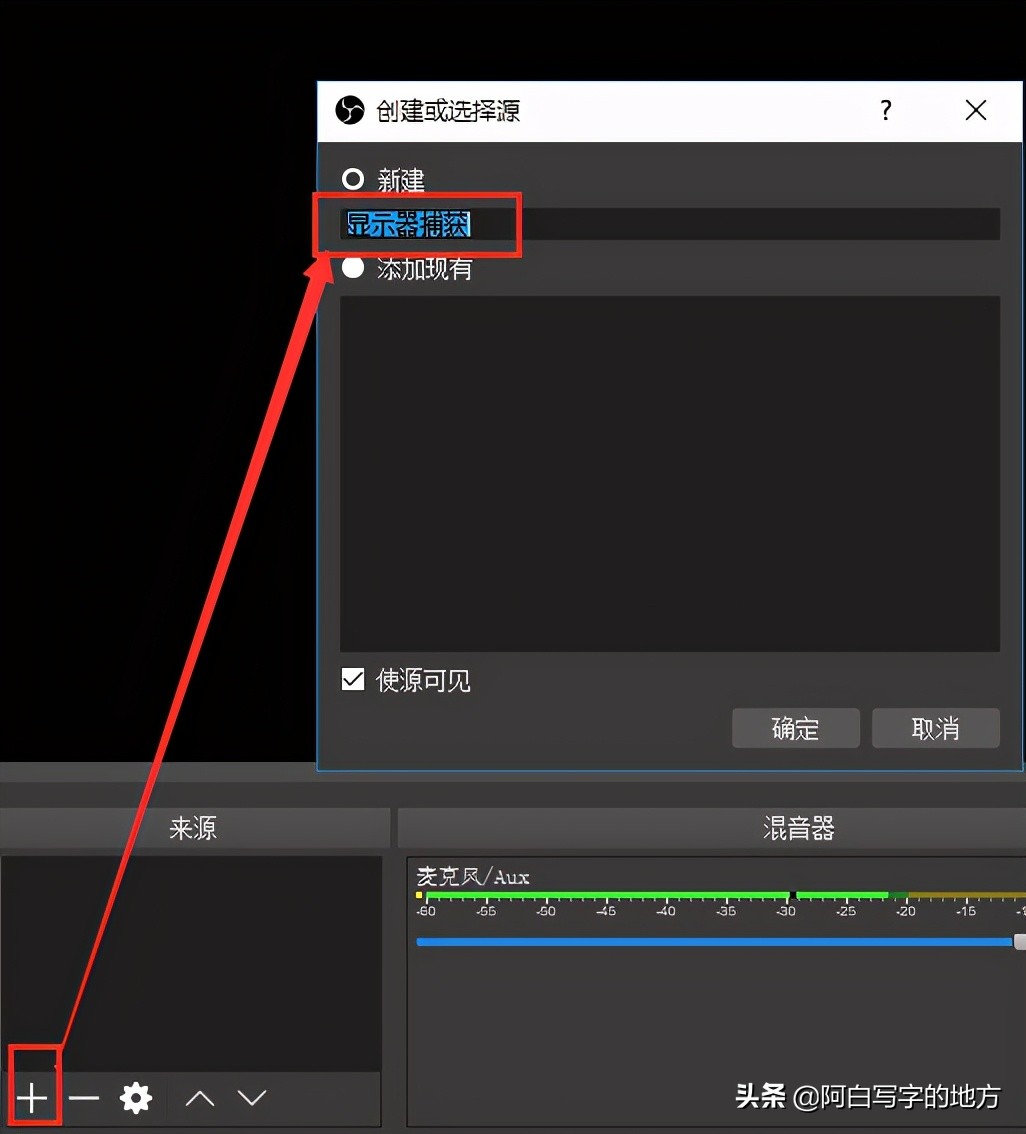Select the 添加现有 radio button
The image size is (1026, 1134).
click(x=353, y=267)
